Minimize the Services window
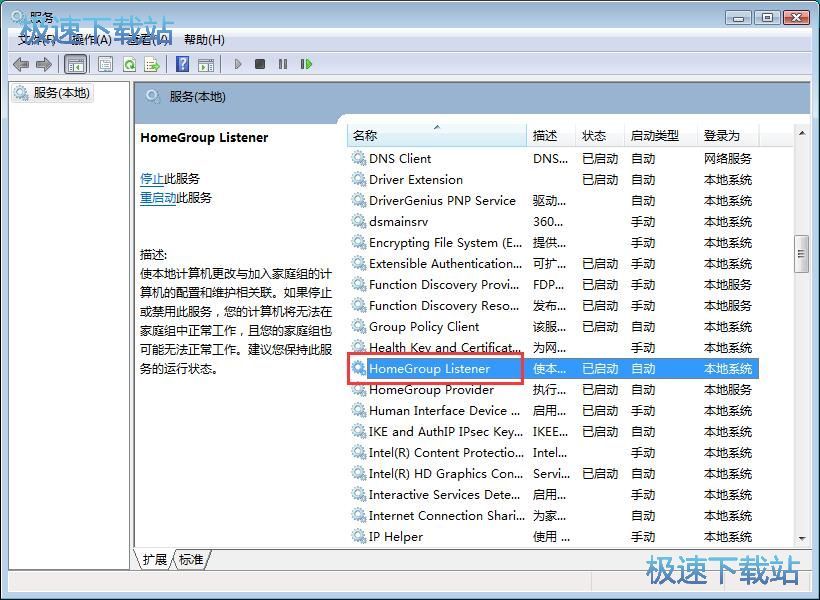 [x=738, y=18]
